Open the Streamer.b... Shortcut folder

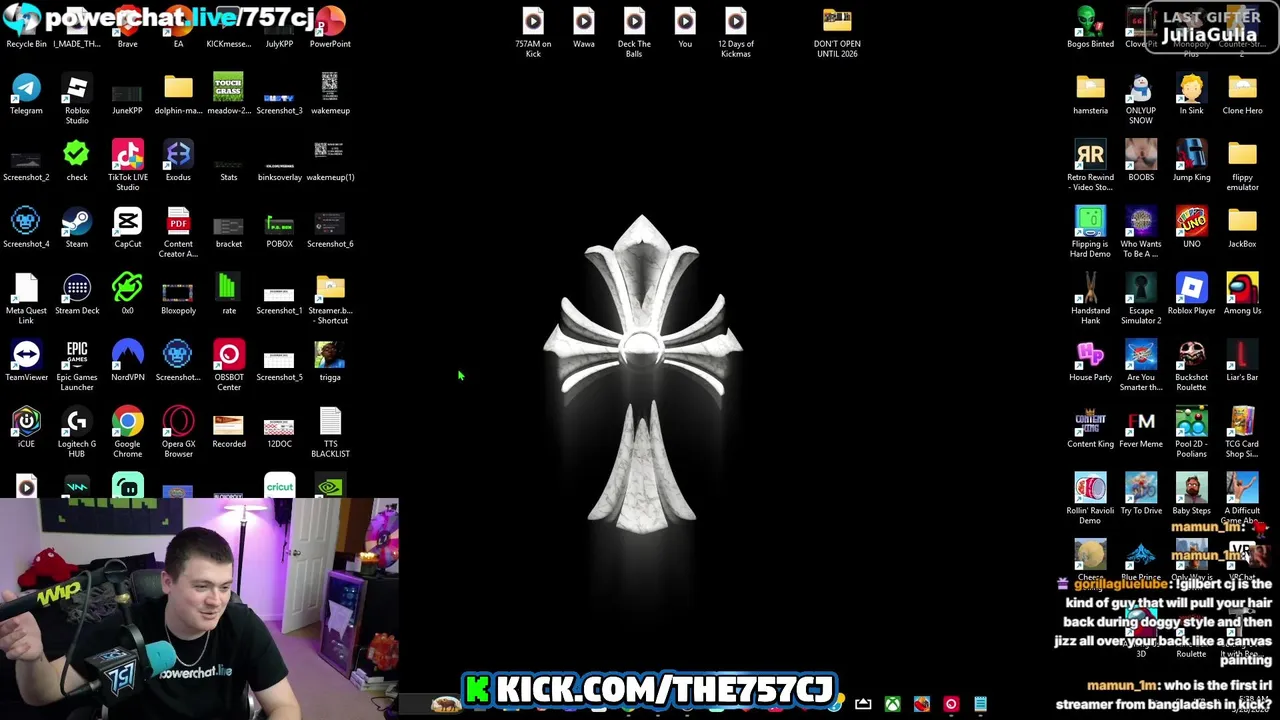coord(330,299)
